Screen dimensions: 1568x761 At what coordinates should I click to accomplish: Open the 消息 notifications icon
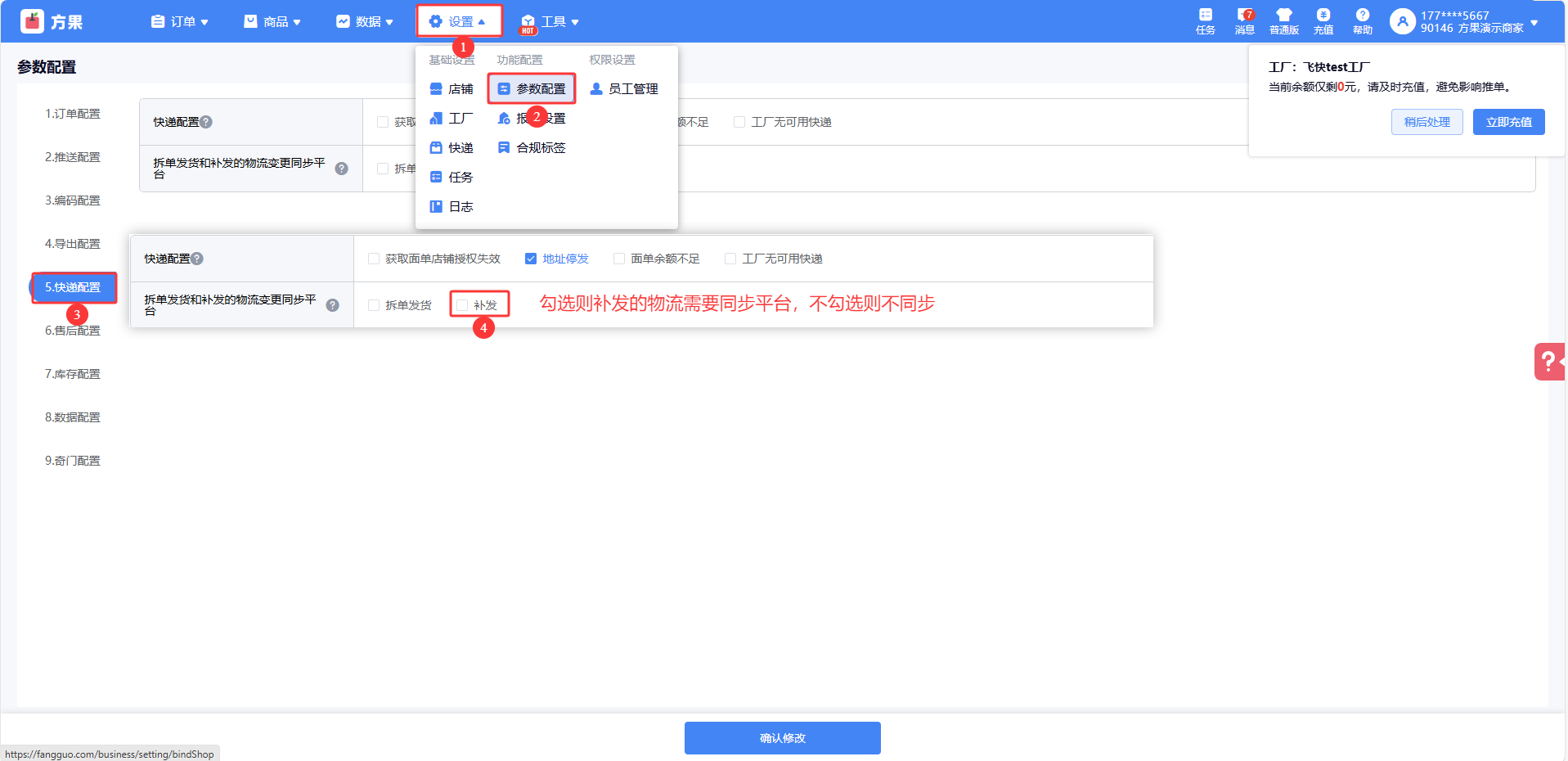pos(1245,15)
